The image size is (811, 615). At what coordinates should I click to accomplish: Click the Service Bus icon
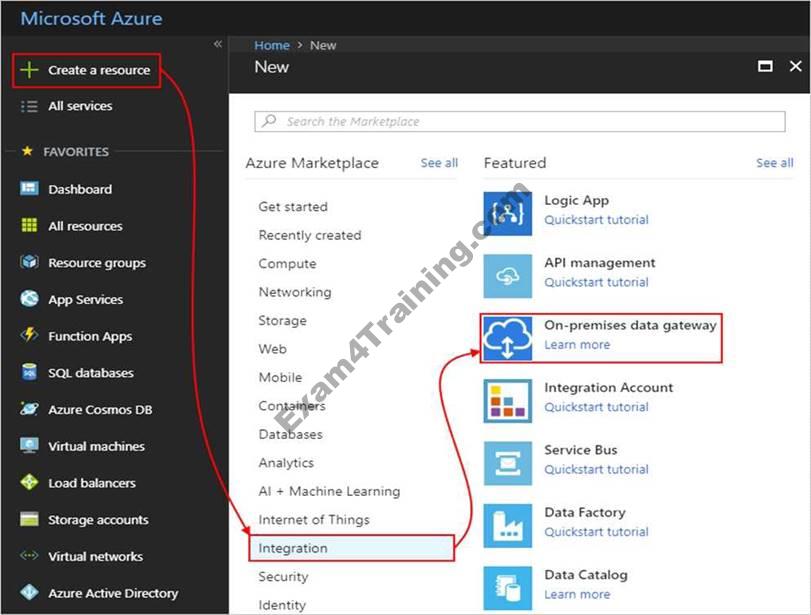pos(507,463)
